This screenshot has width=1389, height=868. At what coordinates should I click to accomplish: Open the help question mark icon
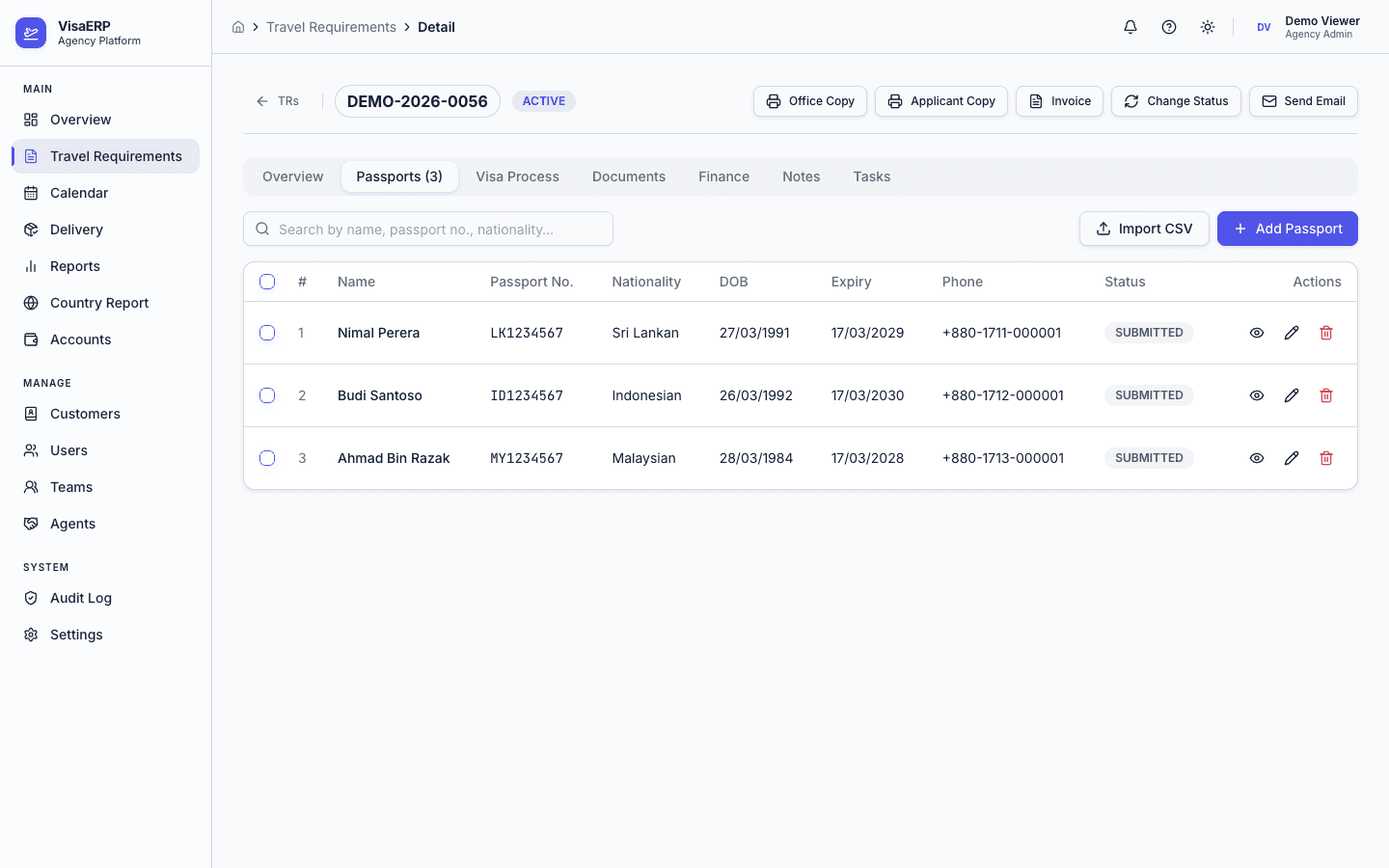click(x=1169, y=27)
